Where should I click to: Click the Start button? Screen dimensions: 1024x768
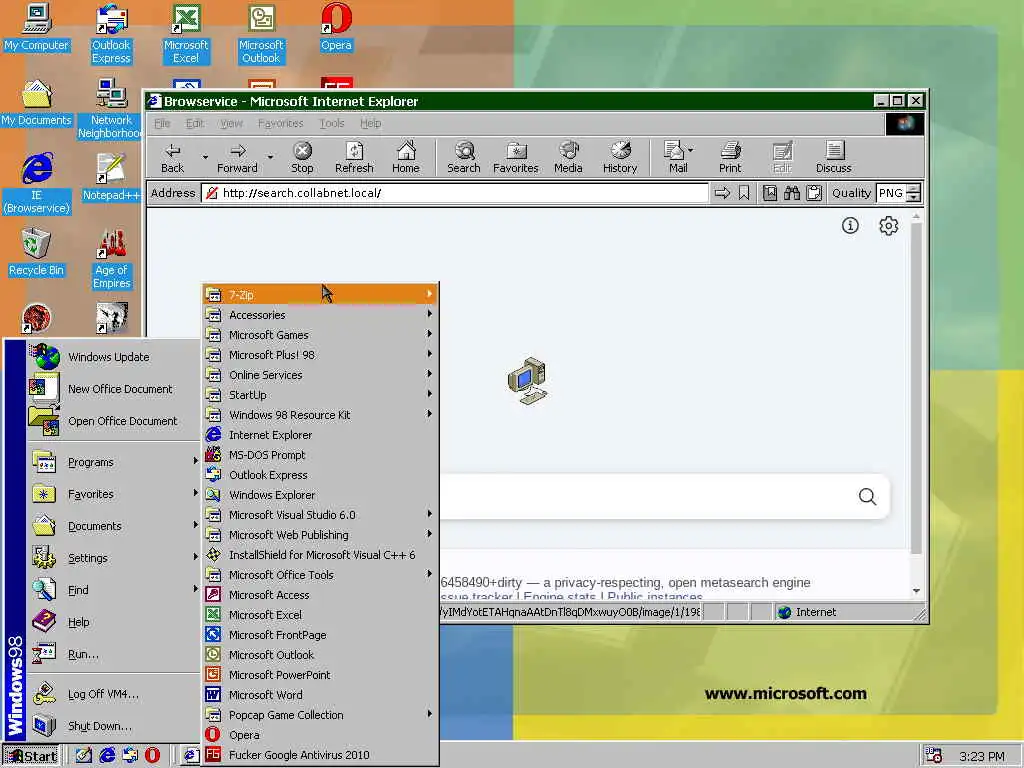click(31, 756)
